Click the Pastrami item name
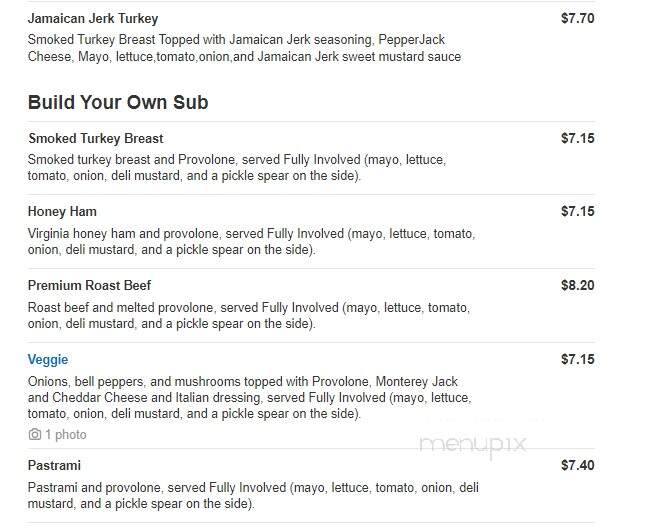Screen dimensions: 652x527 tap(54, 465)
